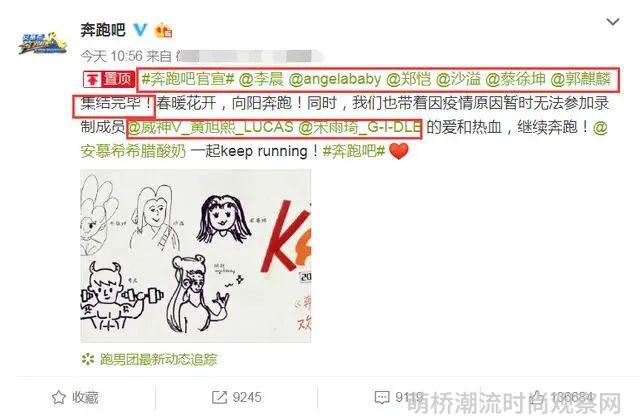Viewport: 640px width, 416px height.
Task: Favorite the post with 收藏 star
Action: click(75, 397)
